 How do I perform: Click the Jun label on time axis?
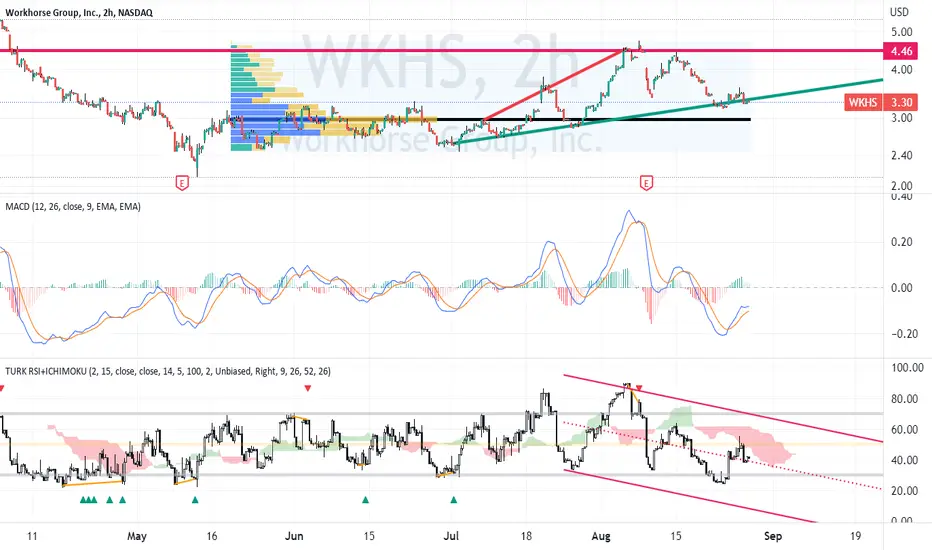pyautogui.click(x=294, y=536)
